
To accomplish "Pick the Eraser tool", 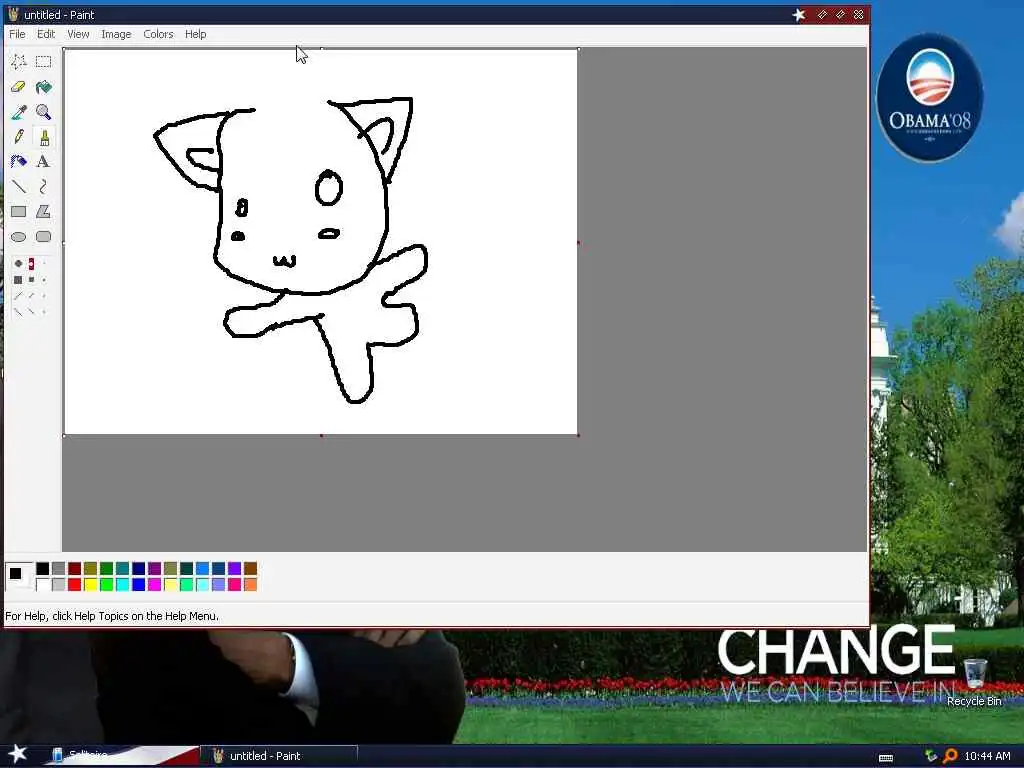I will 18,87.
